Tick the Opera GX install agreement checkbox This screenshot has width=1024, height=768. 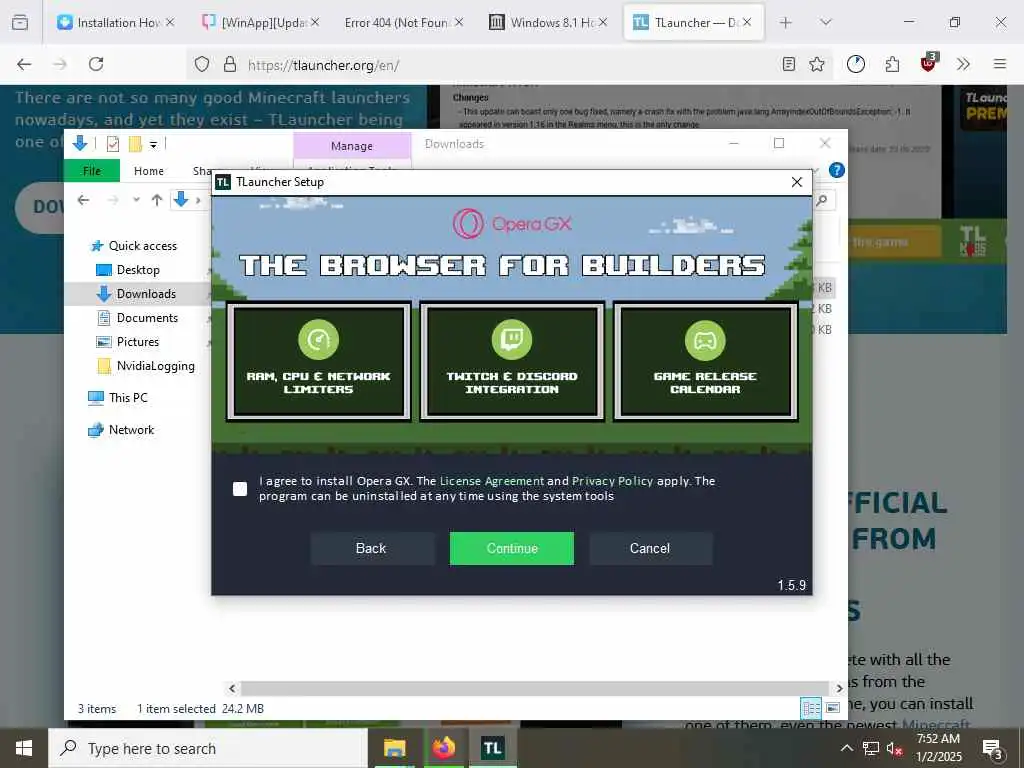tap(240, 488)
